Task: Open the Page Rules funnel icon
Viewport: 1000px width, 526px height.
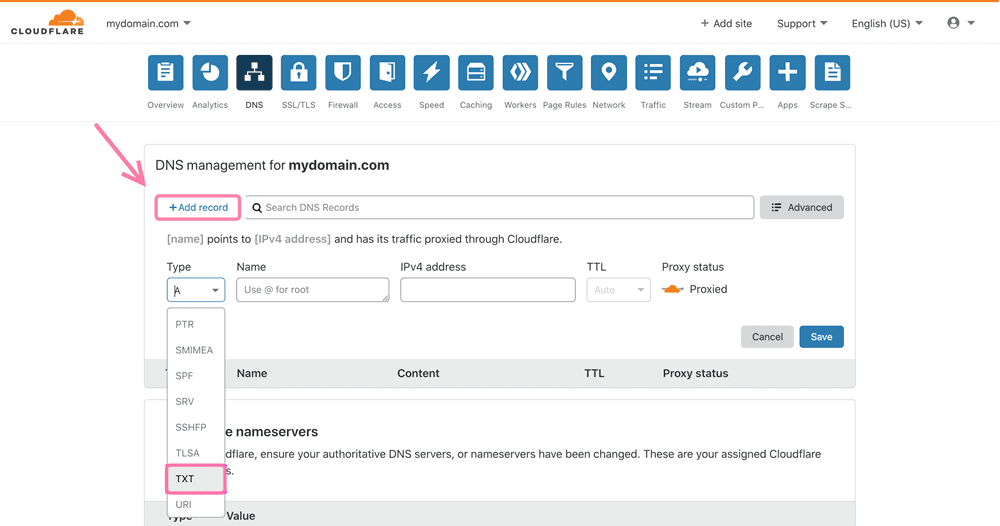Action: pyautogui.click(x=564, y=73)
